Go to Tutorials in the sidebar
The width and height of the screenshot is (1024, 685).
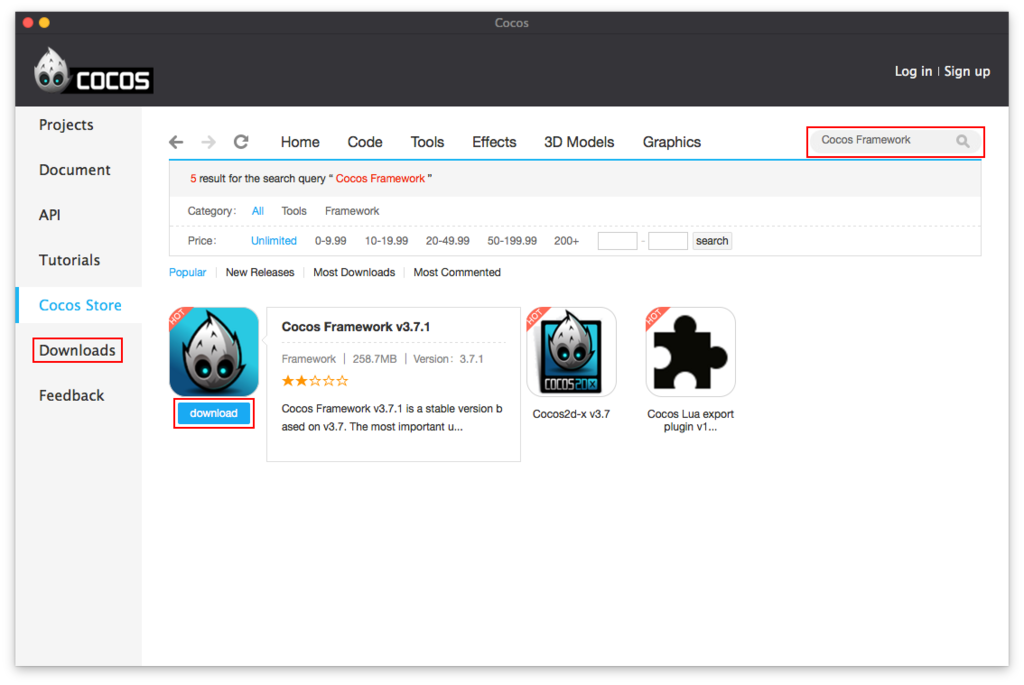69,260
